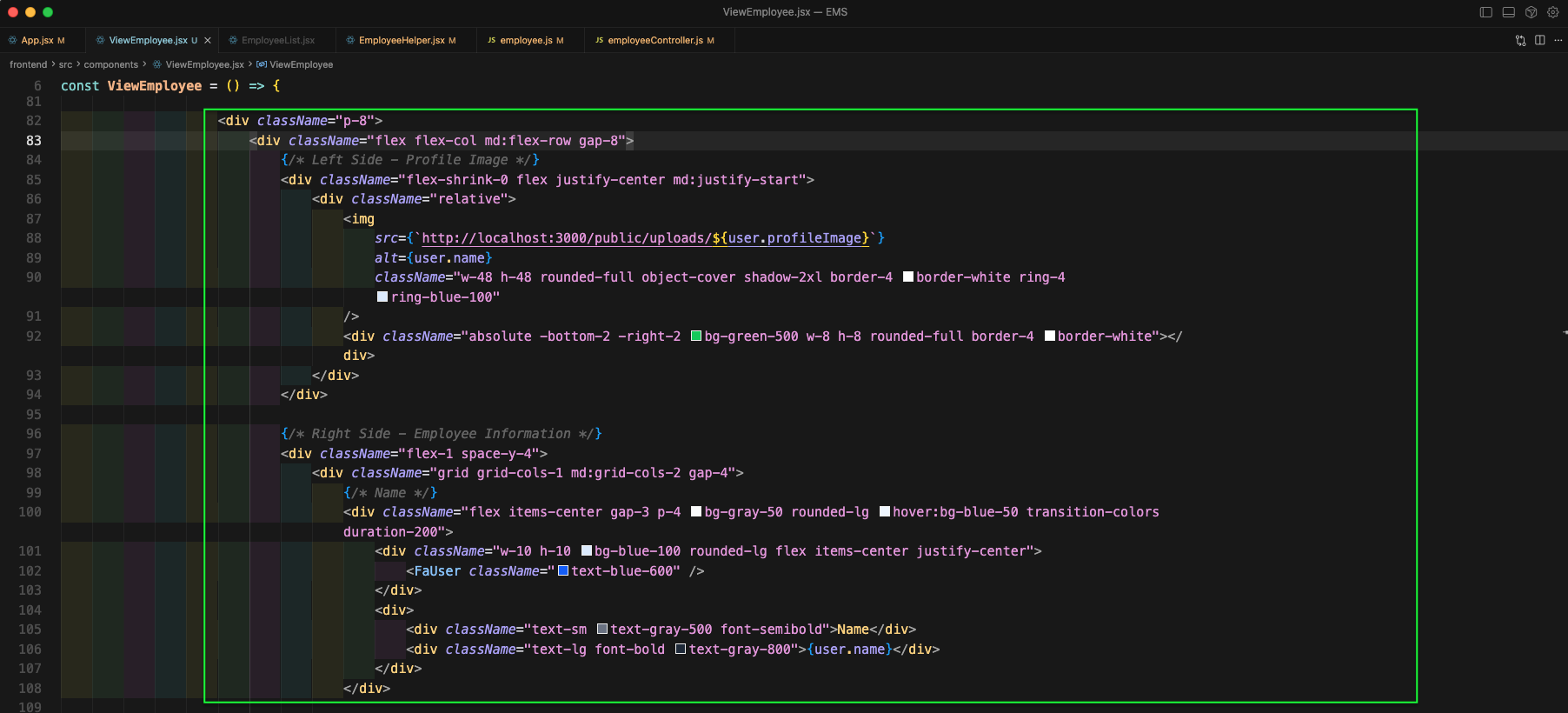
Task: Click the JS icon on employeeController.js tab
Action: [600, 40]
